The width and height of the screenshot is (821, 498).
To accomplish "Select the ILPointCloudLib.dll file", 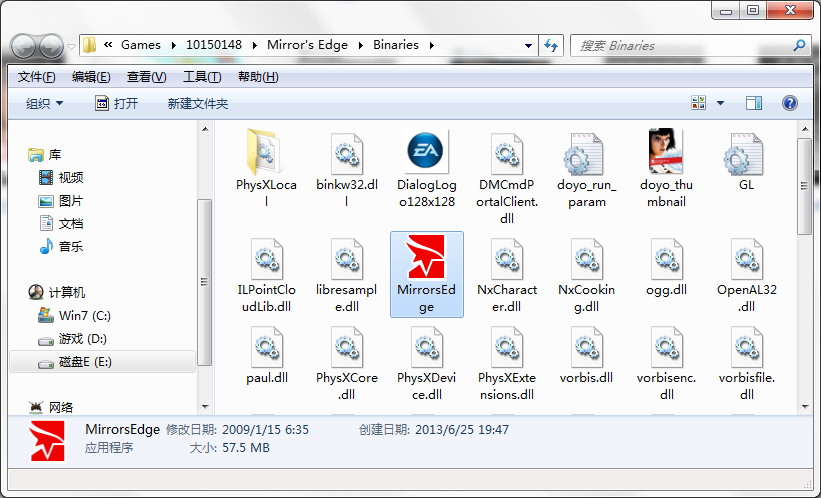I will tap(267, 275).
